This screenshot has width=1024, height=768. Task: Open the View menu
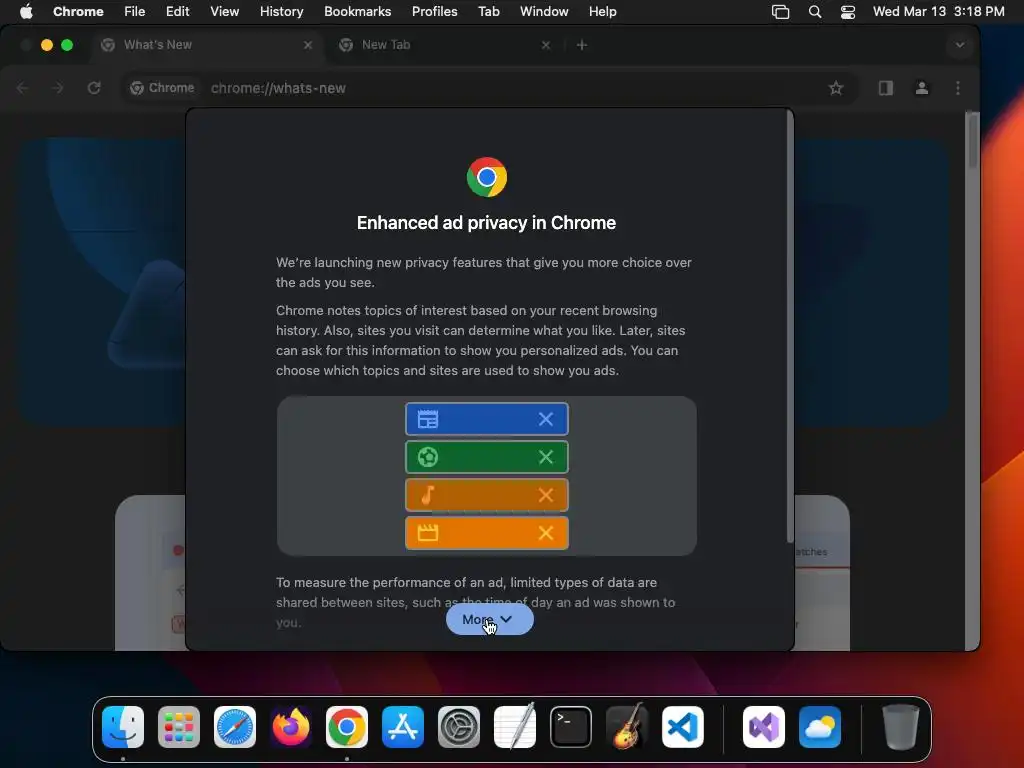224,12
